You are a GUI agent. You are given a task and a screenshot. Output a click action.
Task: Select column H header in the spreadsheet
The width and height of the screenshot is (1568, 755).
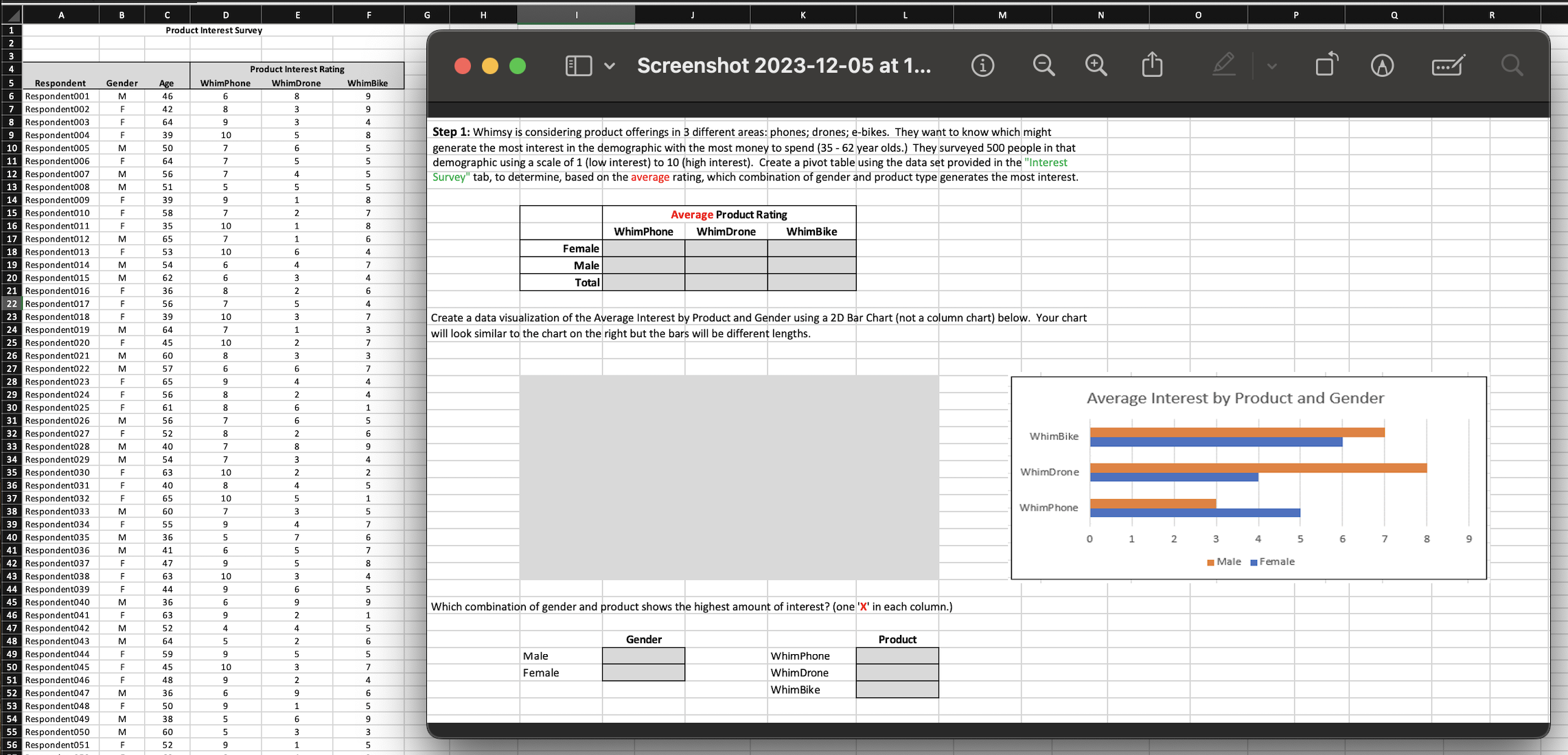tap(483, 14)
